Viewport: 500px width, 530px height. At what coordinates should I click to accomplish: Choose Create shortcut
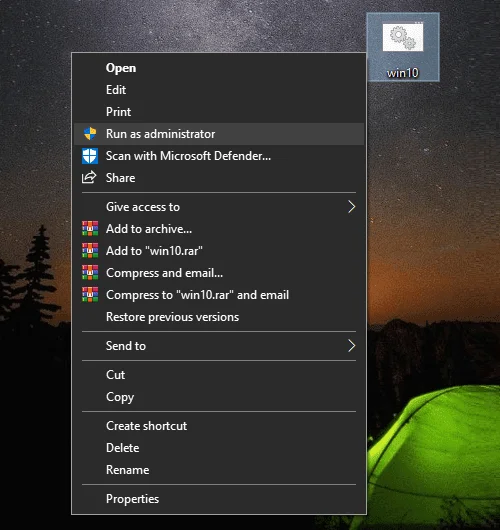219,426
